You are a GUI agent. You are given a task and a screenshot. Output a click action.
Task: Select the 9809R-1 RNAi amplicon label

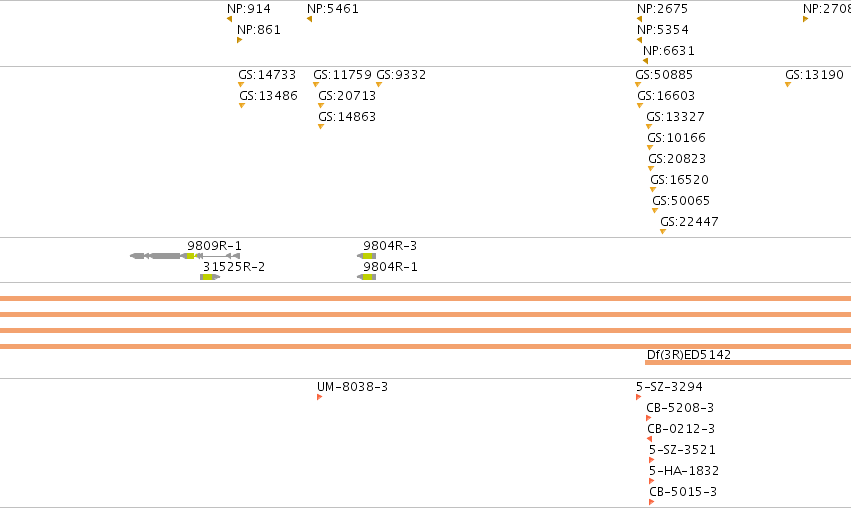coord(214,246)
